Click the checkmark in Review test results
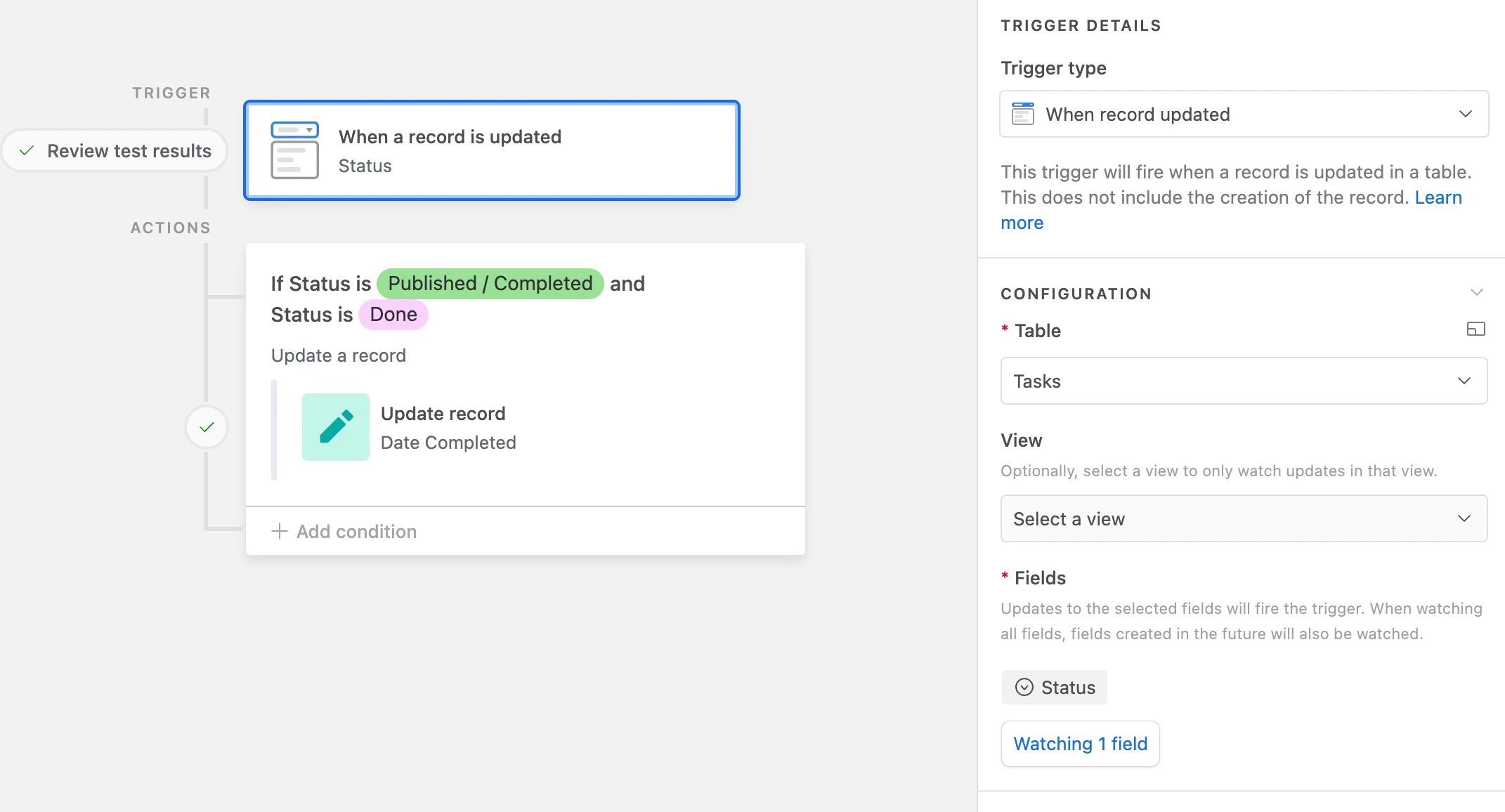The image size is (1505, 812). click(x=27, y=150)
